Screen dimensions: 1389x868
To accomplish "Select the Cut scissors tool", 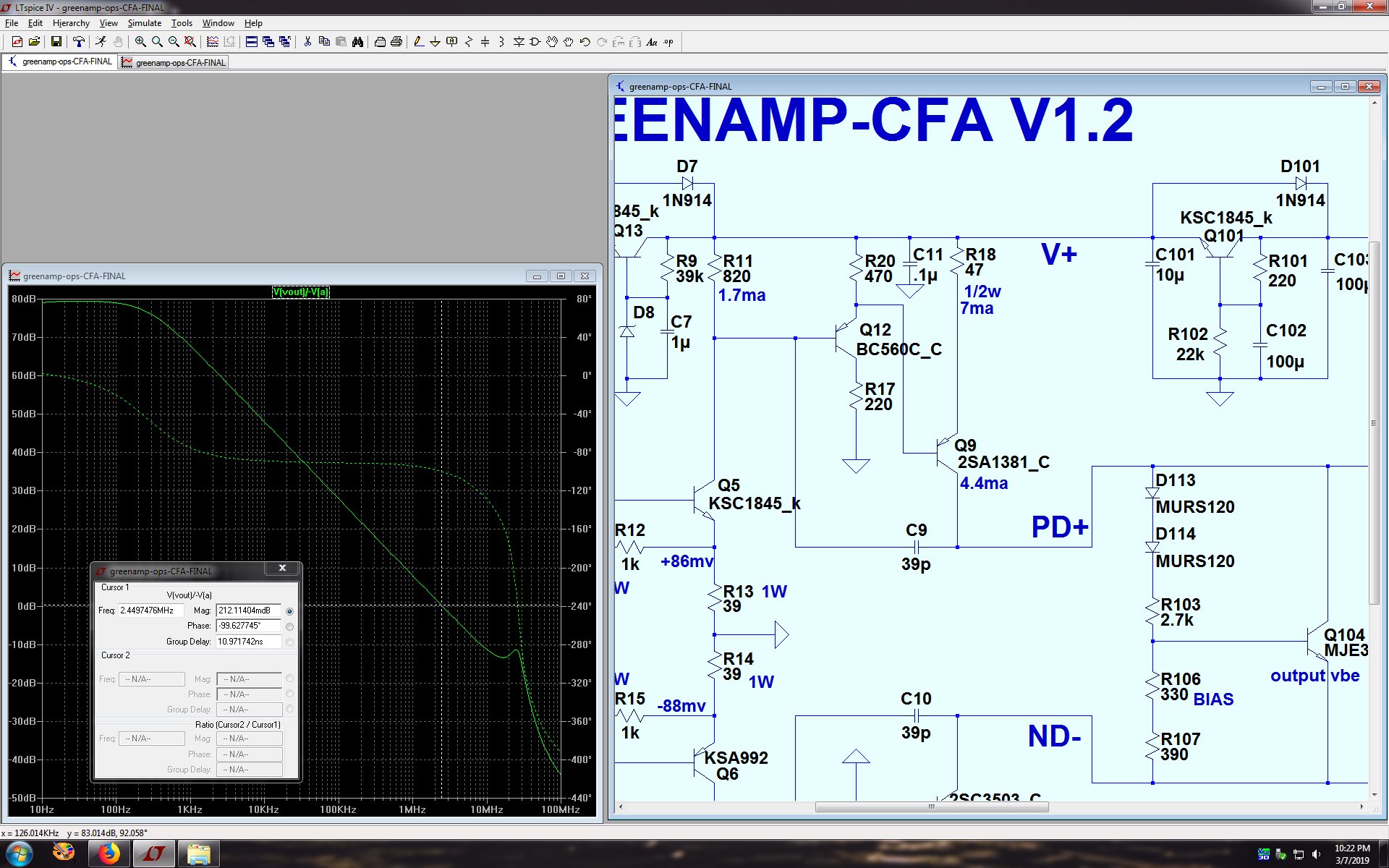I will tap(307, 42).
